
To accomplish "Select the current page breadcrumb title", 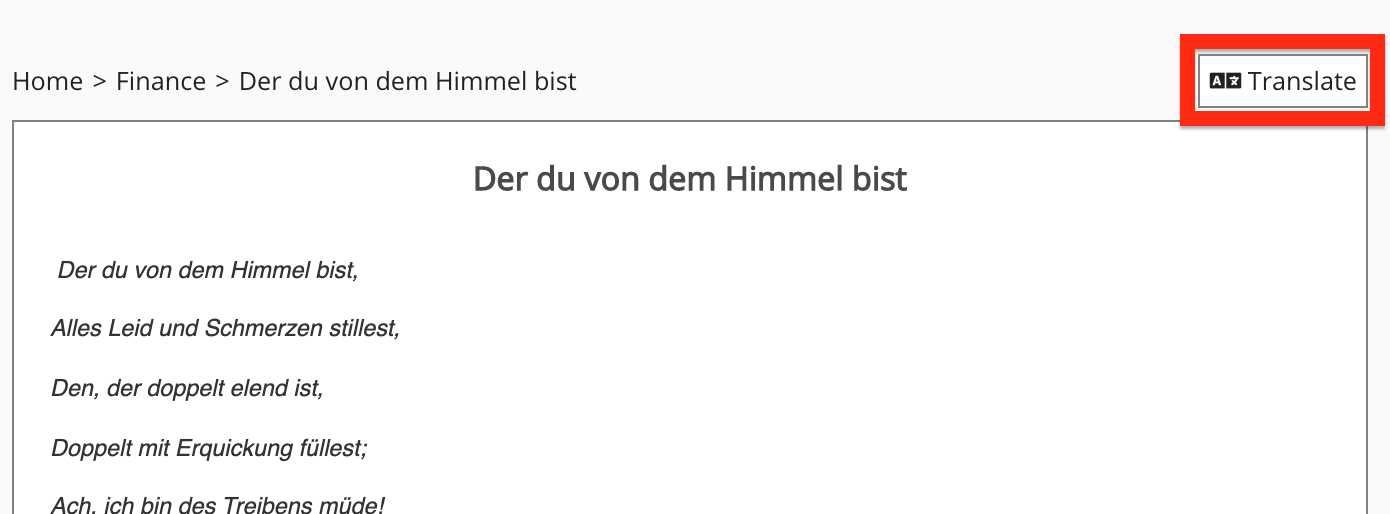I will (407, 81).
